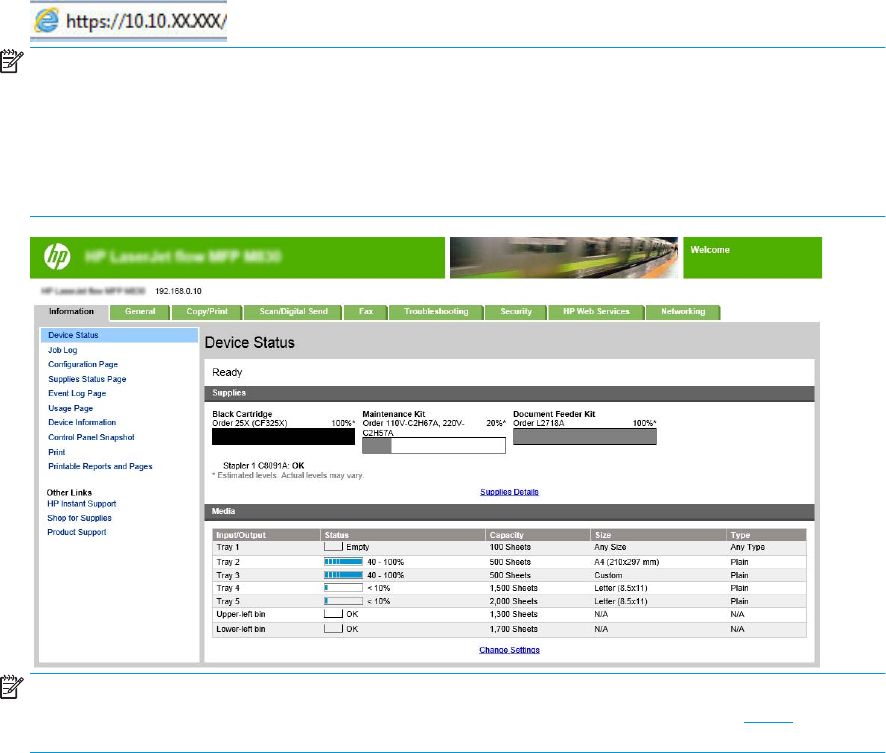The height and width of the screenshot is (753, 886).
Task: Click the Tray 1 empty status indicator
Action: pyautogui.click(x=333, y=548)
